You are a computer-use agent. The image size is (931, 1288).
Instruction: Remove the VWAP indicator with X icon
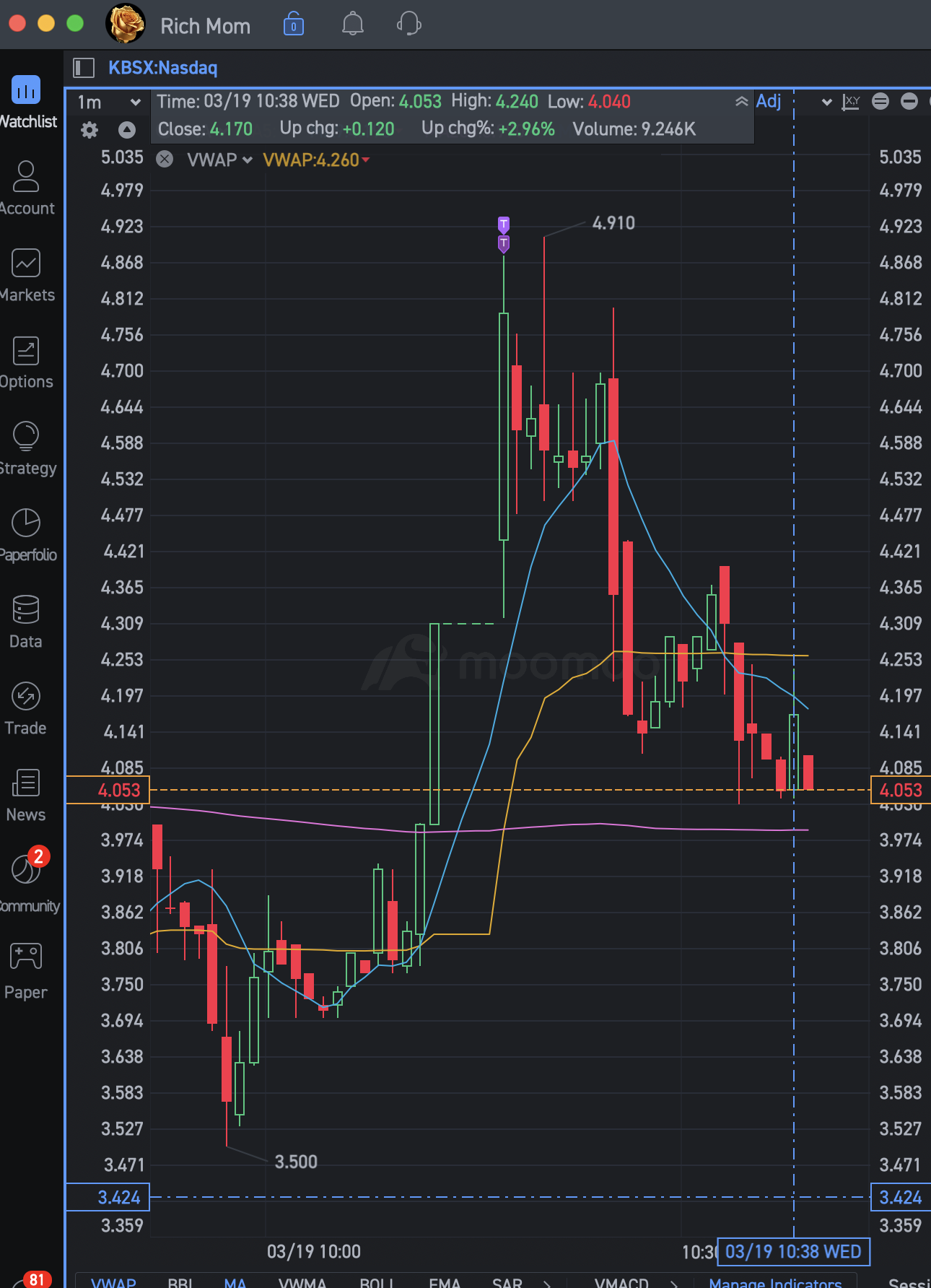(165, 160)
